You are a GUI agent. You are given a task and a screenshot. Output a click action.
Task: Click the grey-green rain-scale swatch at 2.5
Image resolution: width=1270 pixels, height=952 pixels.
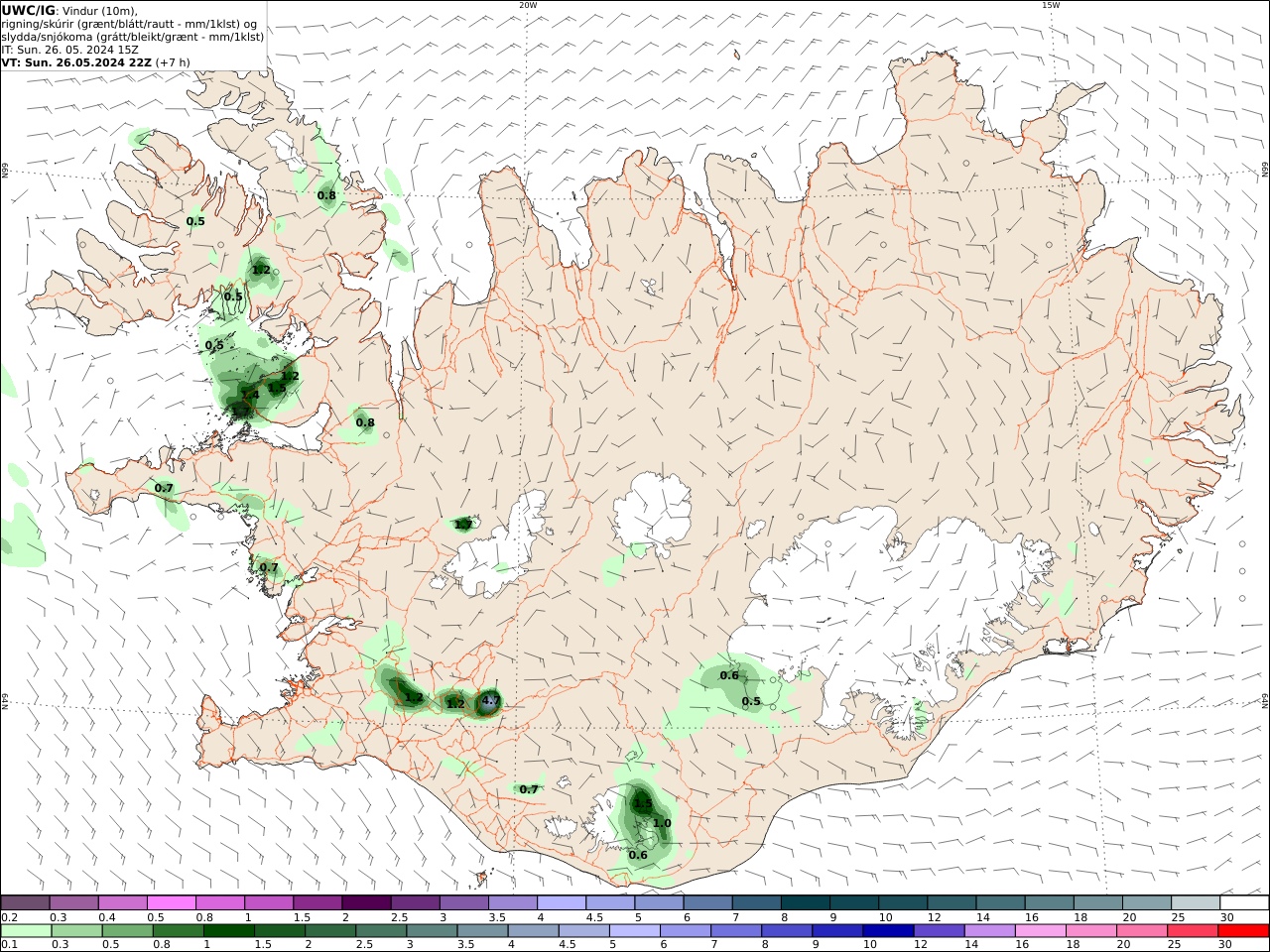380,931
